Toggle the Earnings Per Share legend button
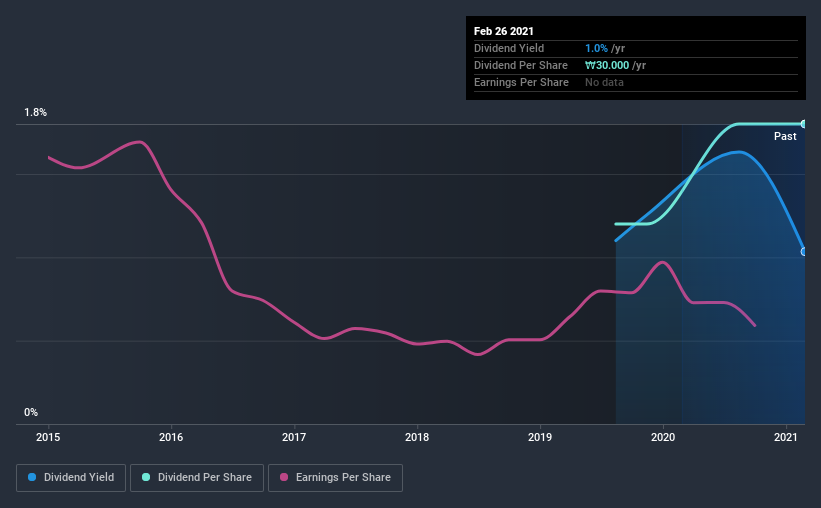 pos(335,478)
